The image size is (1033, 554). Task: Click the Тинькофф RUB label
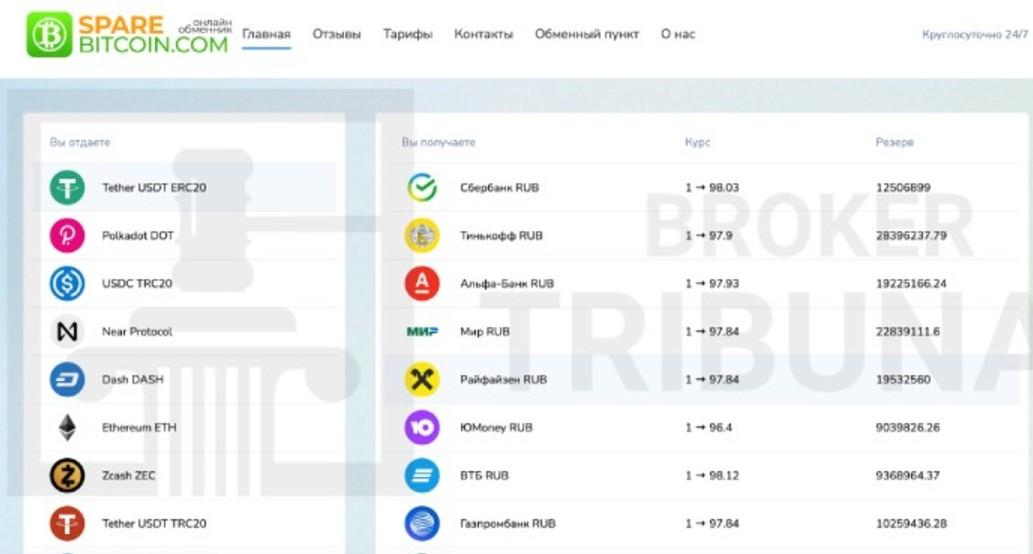[x=501, y=236]
